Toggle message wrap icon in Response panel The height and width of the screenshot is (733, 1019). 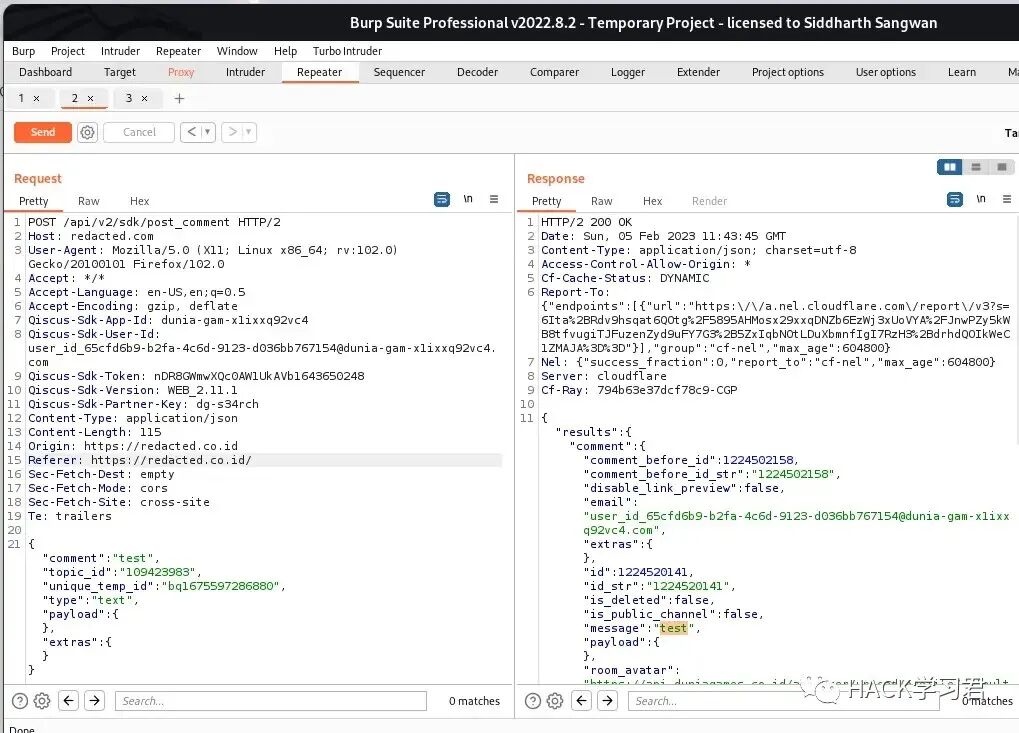click(x=955, y=199)
